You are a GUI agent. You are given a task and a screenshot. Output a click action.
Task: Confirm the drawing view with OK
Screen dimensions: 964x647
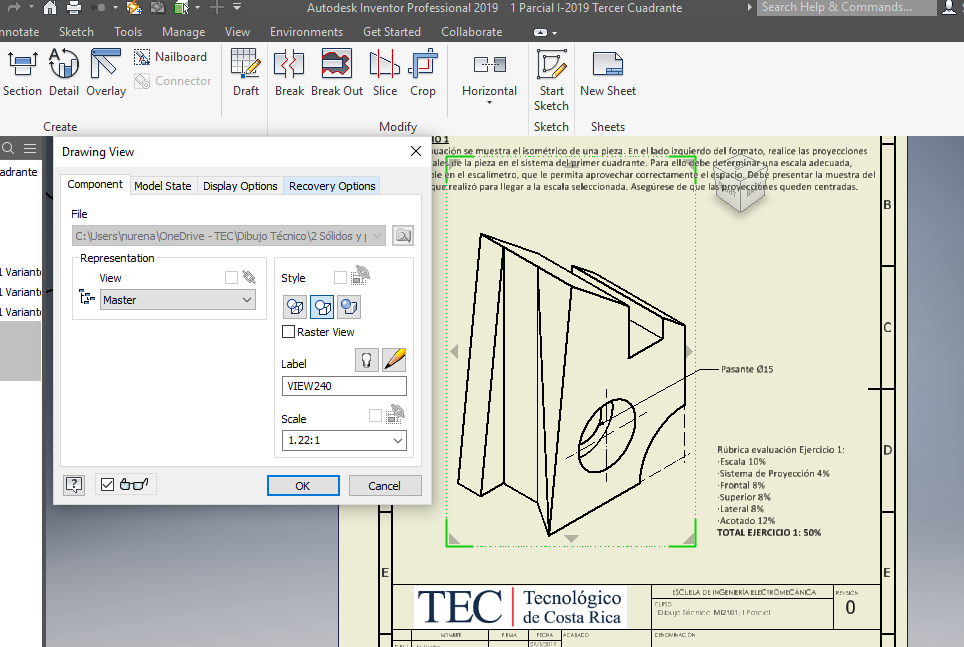tap(302, 485)
